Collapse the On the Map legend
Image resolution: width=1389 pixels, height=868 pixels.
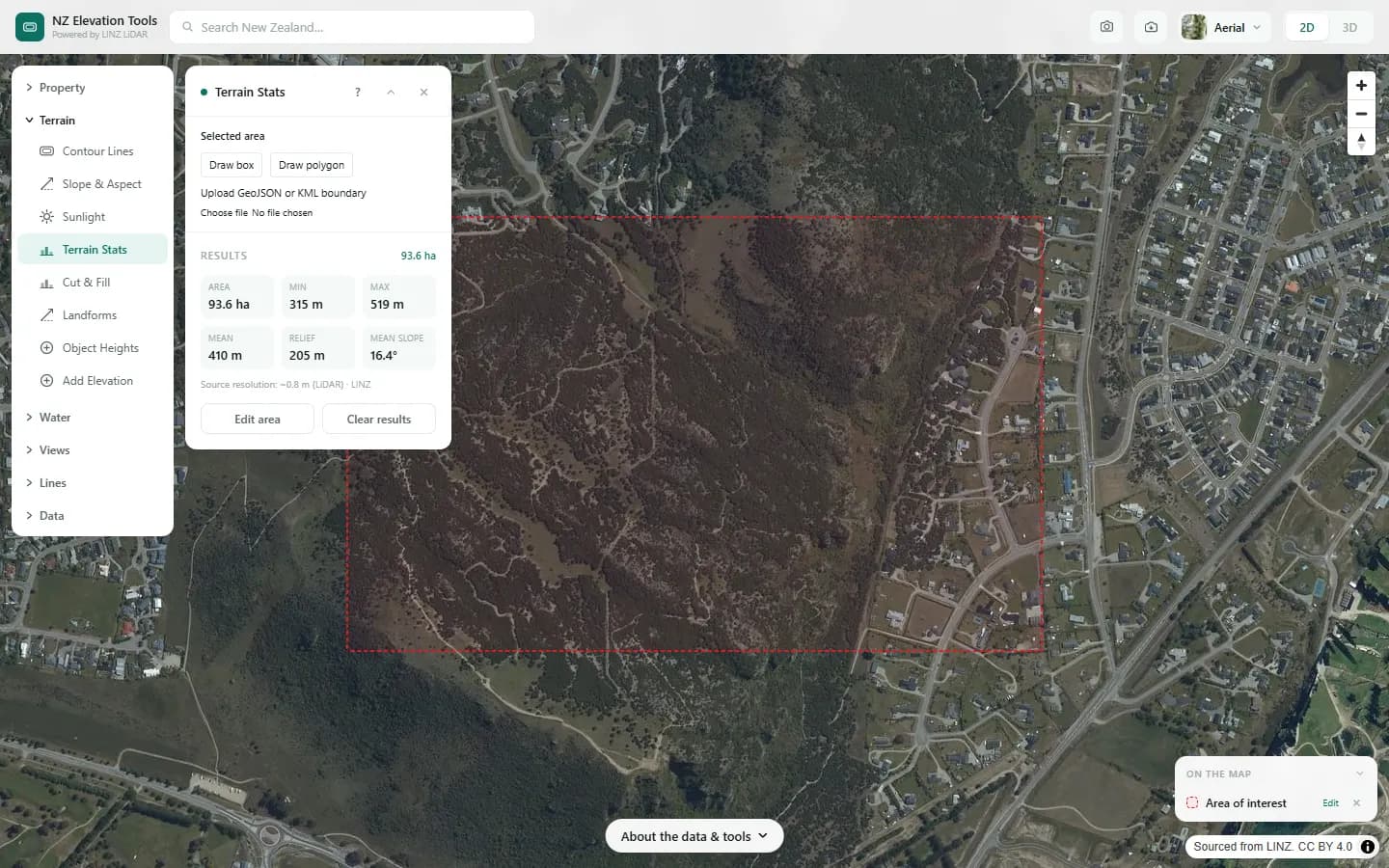(1360, 773)
